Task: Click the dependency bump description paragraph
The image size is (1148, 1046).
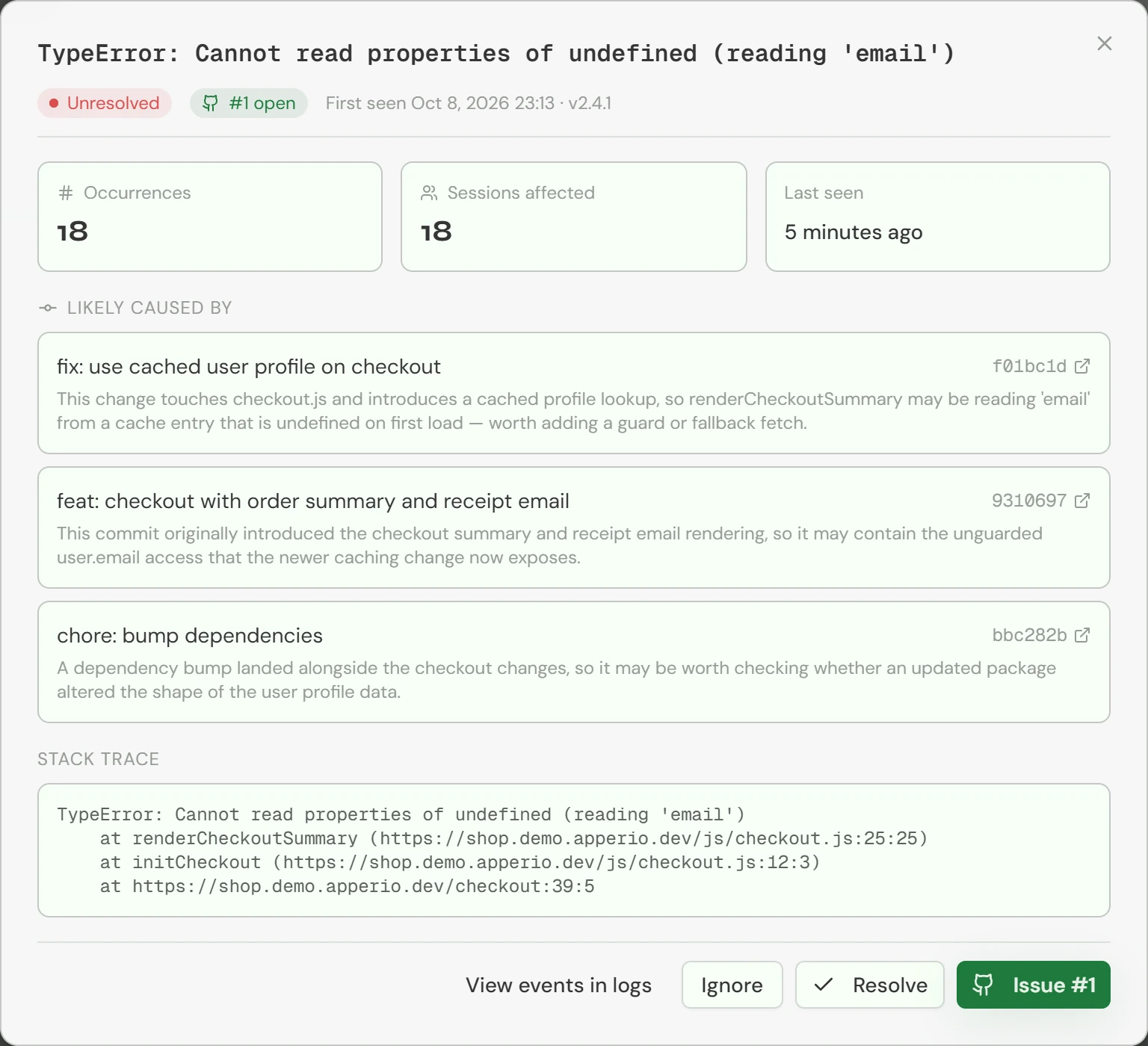Action: [557, 680]
